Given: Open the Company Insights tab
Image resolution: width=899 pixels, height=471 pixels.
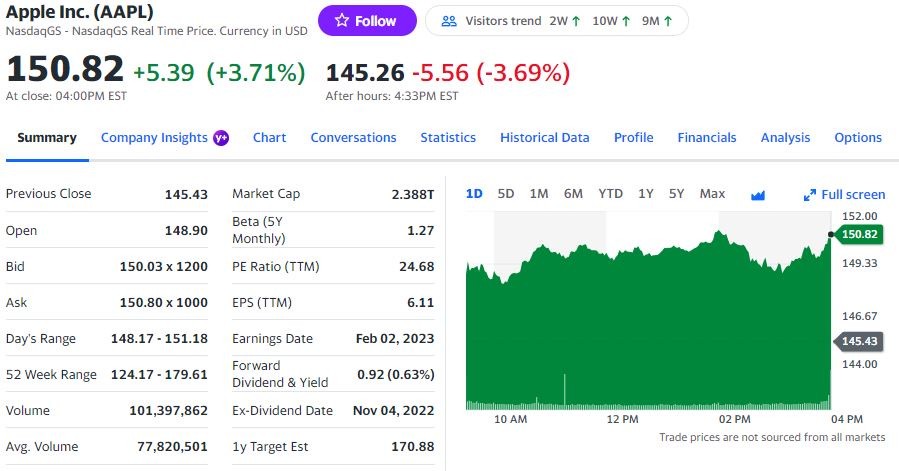Looking at the screenshot, I should click(154, 138).
